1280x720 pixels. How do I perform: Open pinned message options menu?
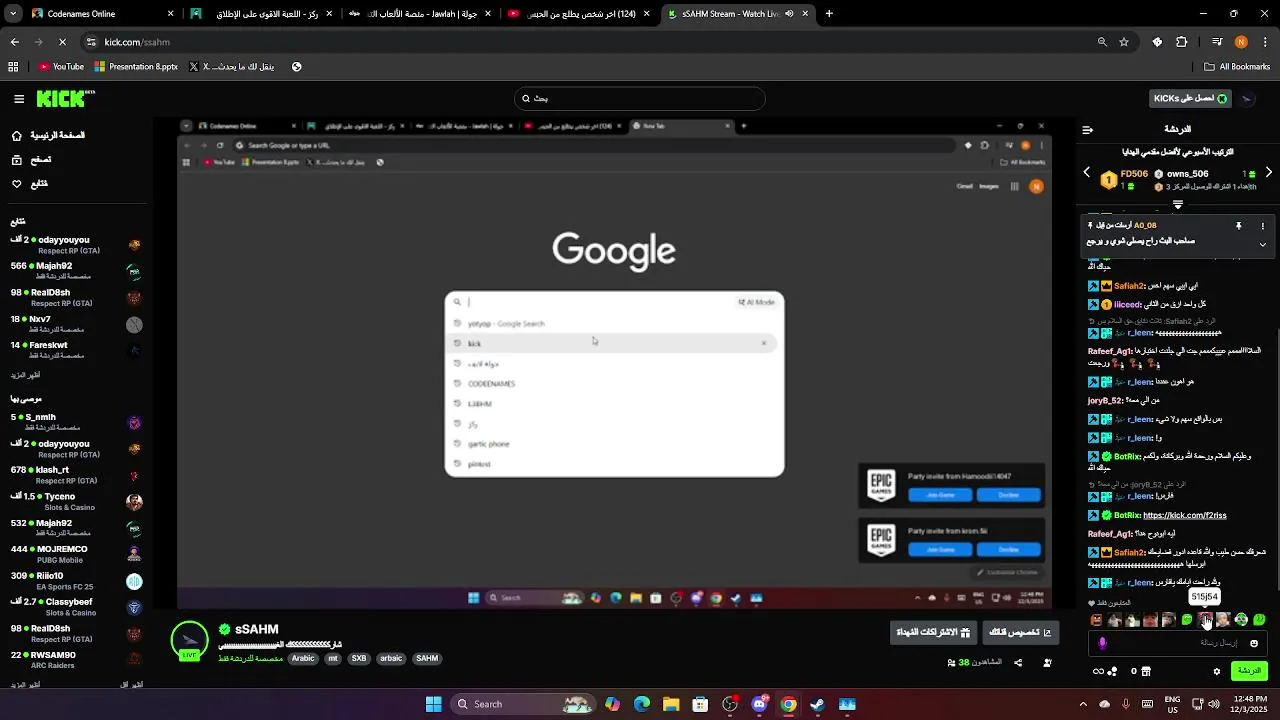(1262, 226)
